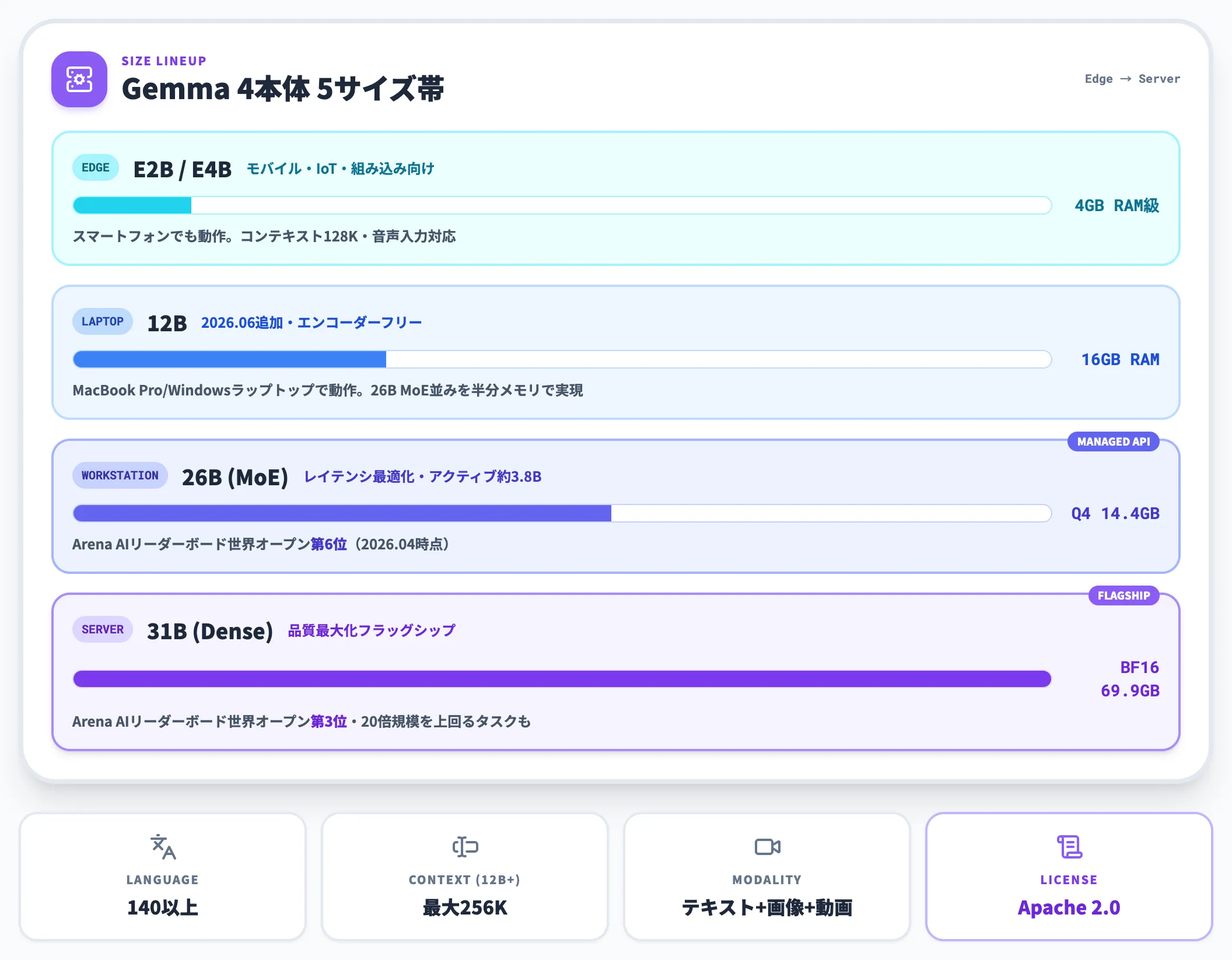Click the 26B (MoE) indigo progress bar
1232x960 pixels.
click(x=562, y=513)
